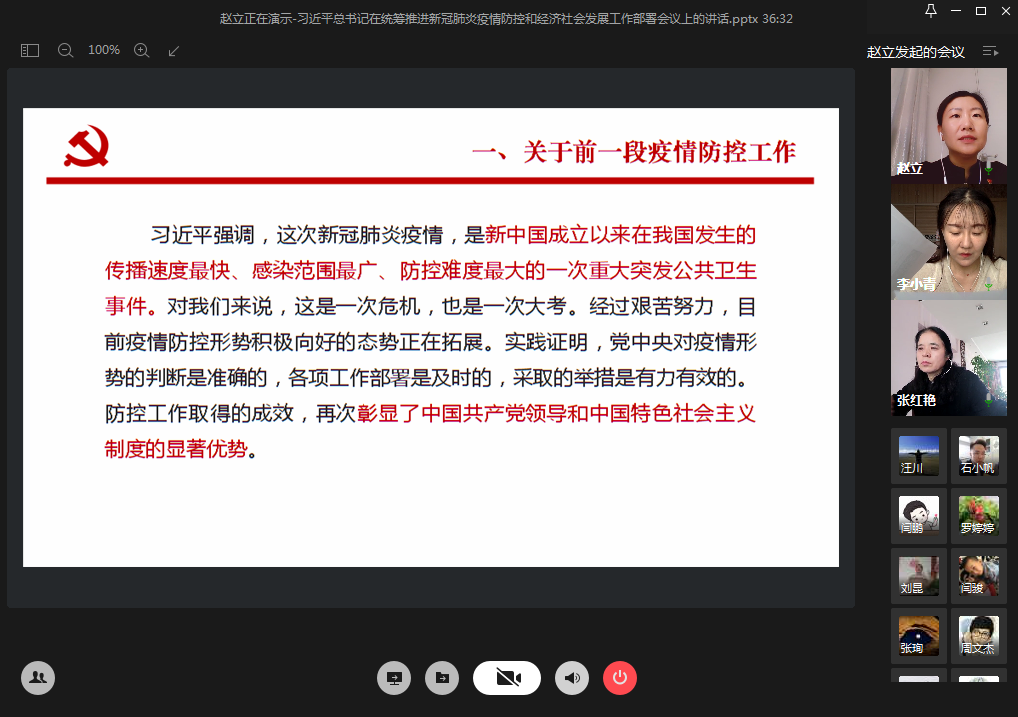Image resolution: width=1018 pixels, height=717 pixels.
Task: Click the zoom in magnifier icon
Action: (x=142, y=50)
